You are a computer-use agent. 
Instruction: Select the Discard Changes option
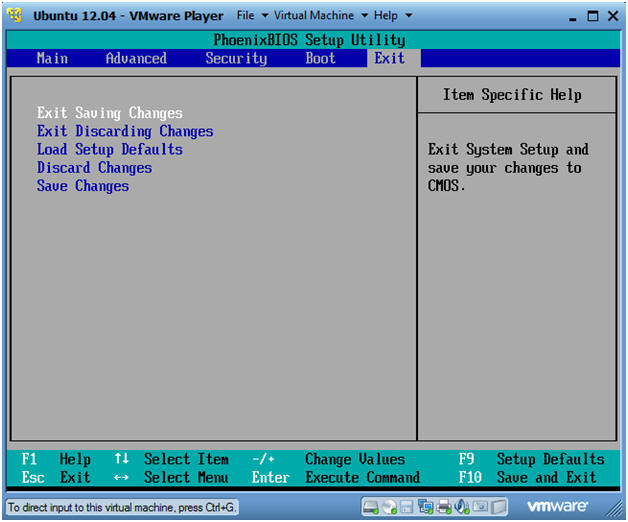[95, 168]
